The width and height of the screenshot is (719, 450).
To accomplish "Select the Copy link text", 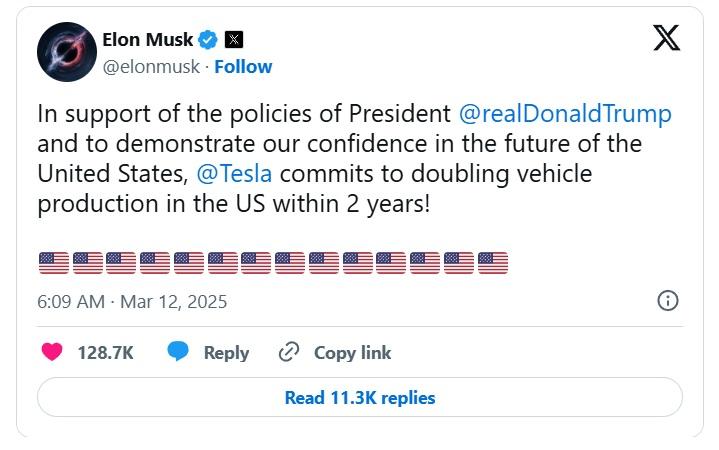I will coord(352,353).
